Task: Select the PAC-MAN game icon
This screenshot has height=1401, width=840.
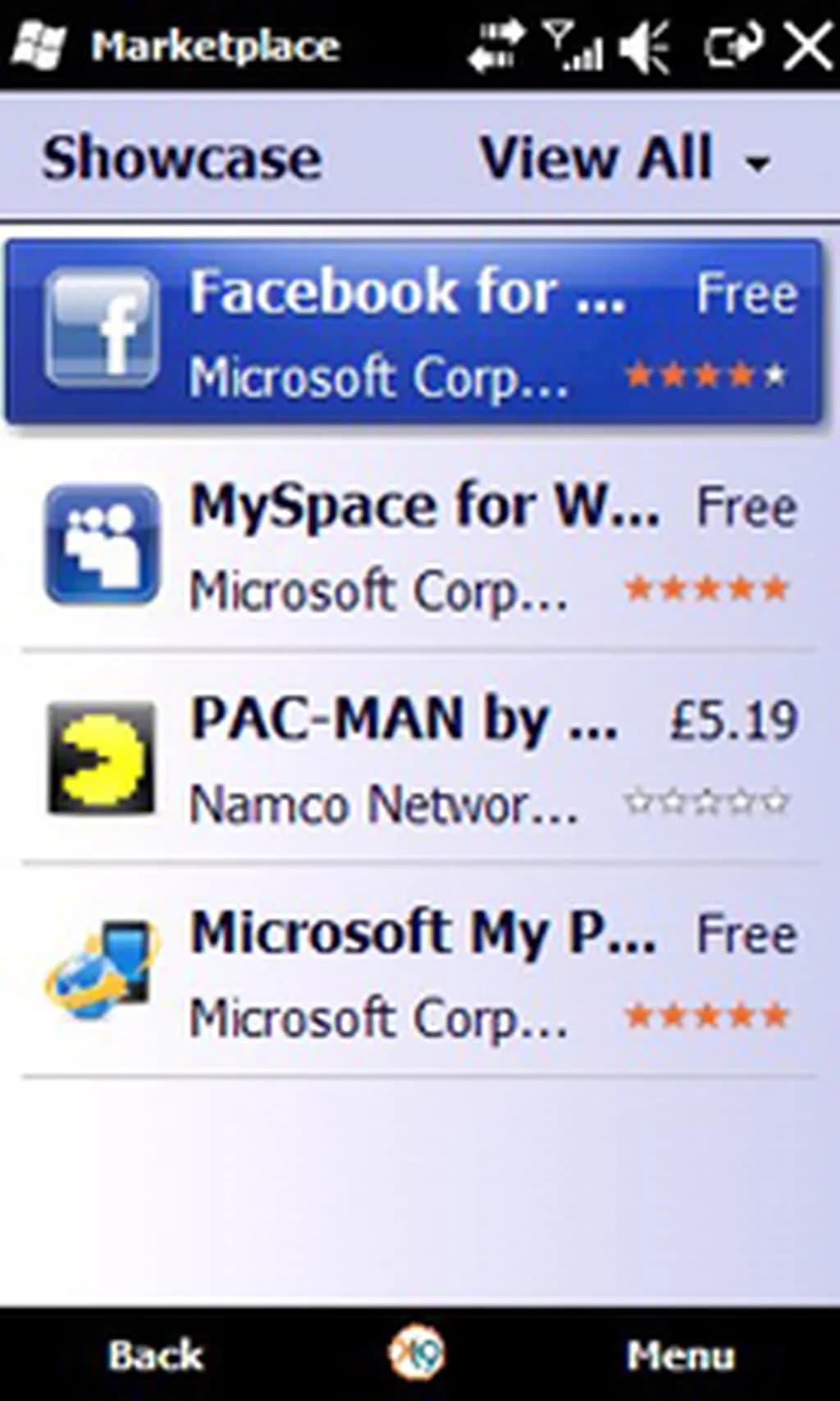Action: point(102,758)
